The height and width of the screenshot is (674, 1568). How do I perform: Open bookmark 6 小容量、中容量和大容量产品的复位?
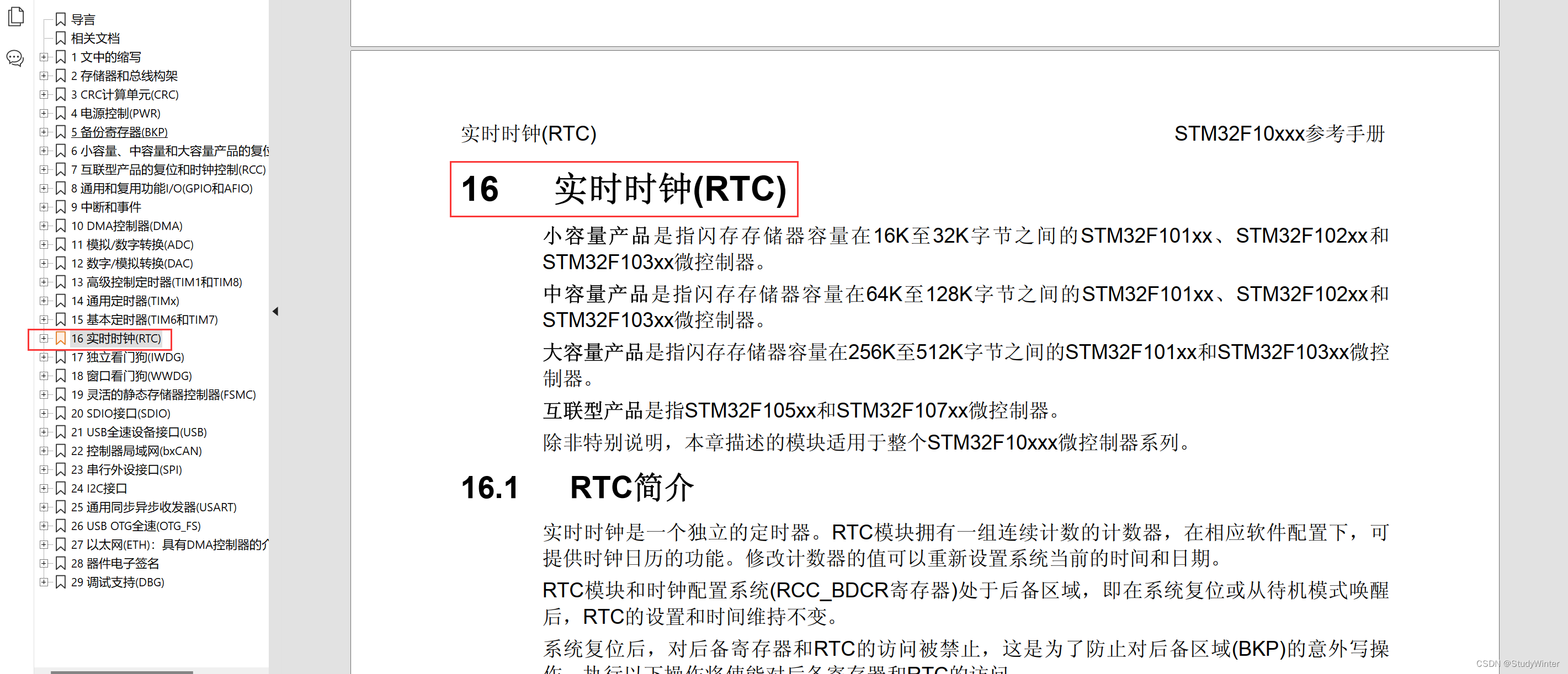pyautogui.click(x=169, y=151)
